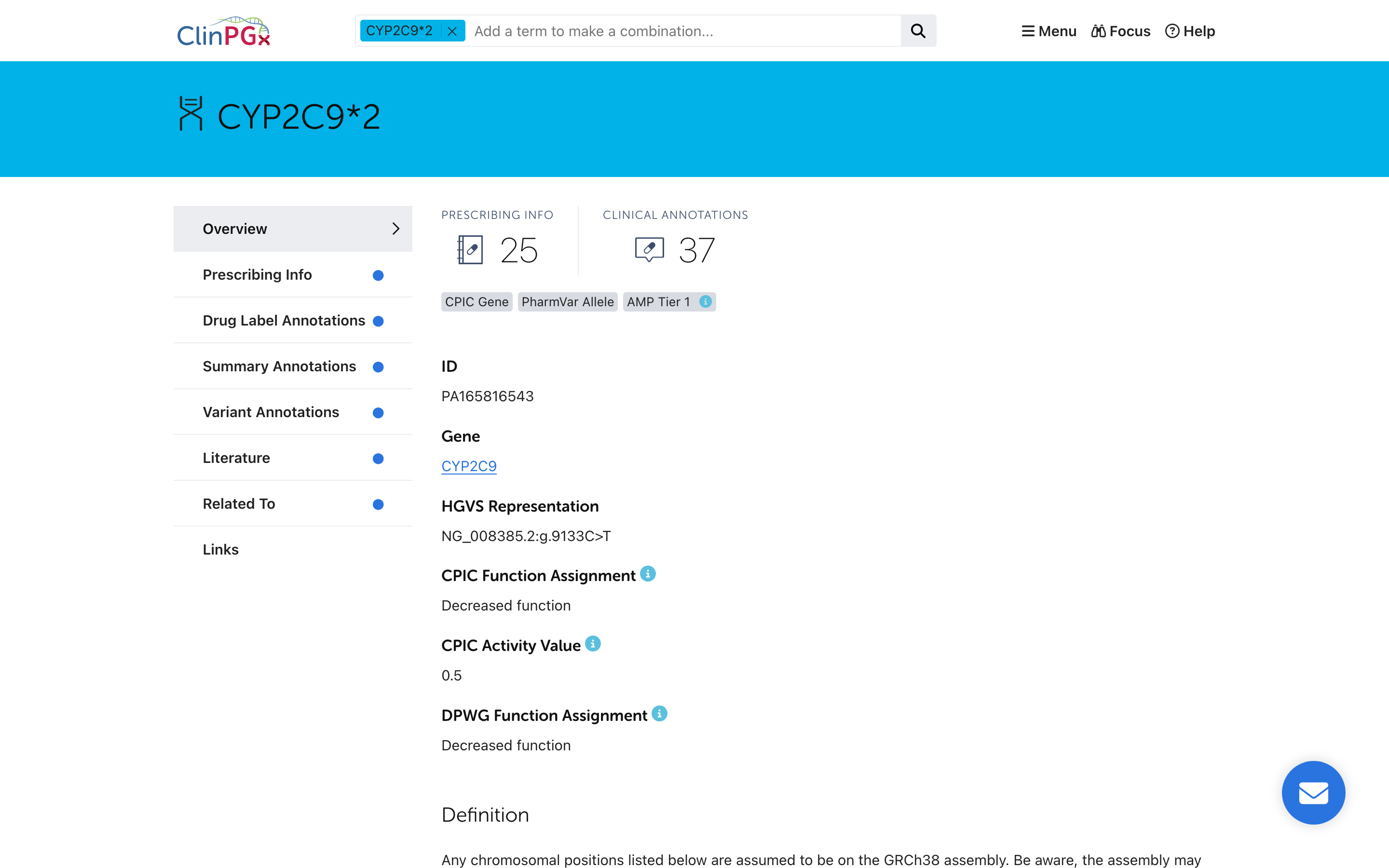This screenshot has height=868, width=1389.
Task: Show info for CPIC Activity Value
Action: point(593,644)
